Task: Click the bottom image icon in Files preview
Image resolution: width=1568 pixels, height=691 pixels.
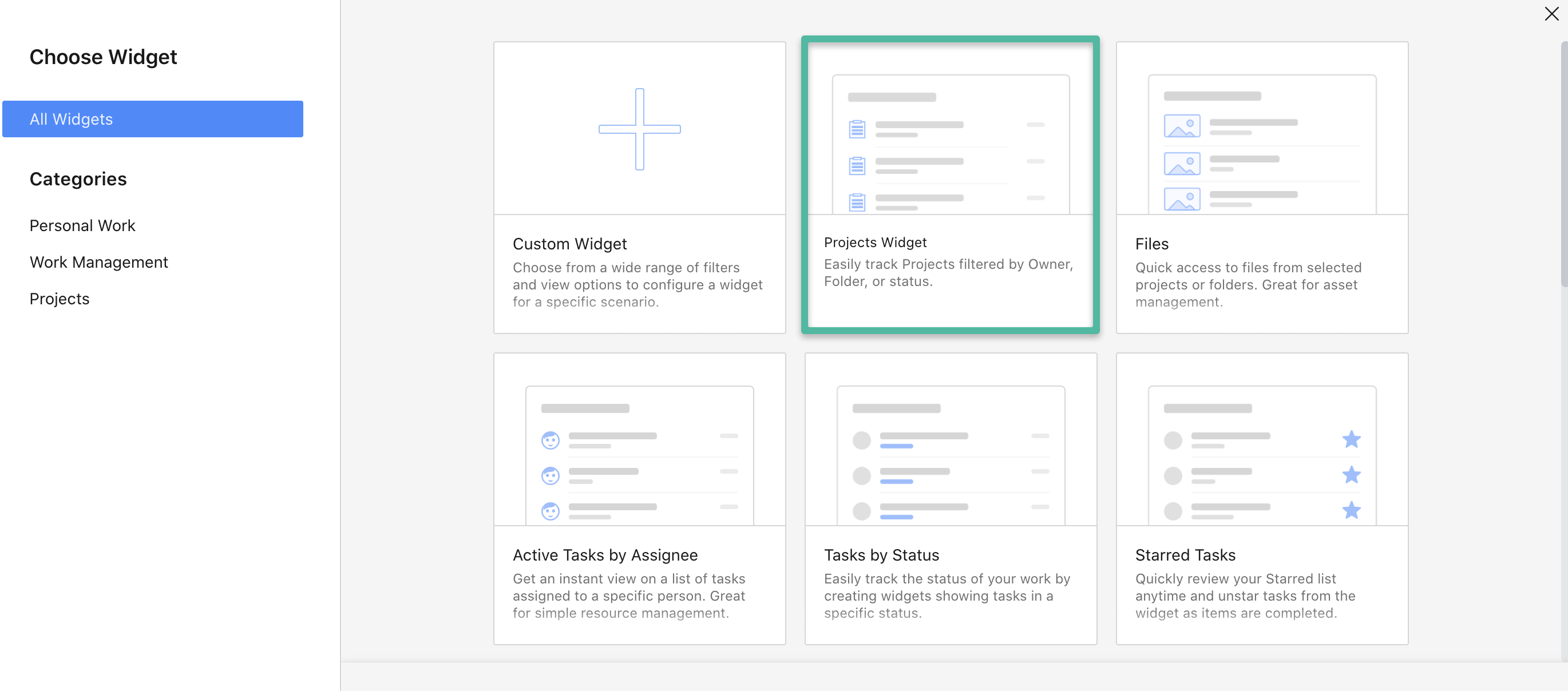Action: [x=1182, y=199]
